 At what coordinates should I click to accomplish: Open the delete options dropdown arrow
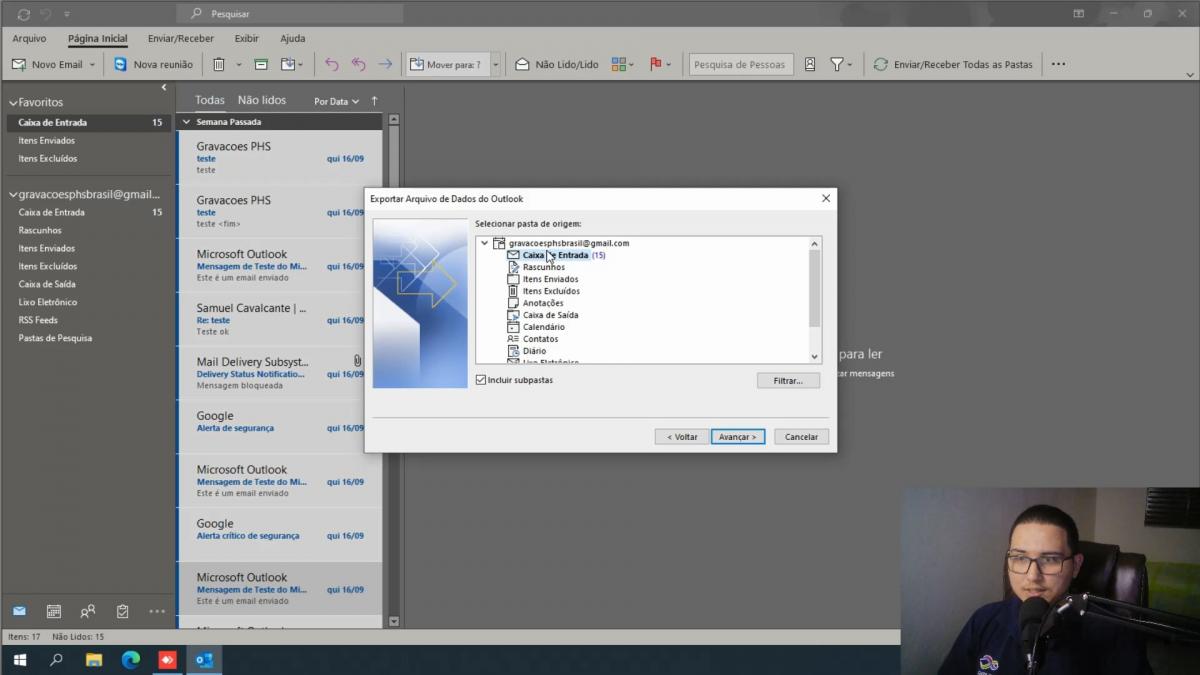click(238, 64)
